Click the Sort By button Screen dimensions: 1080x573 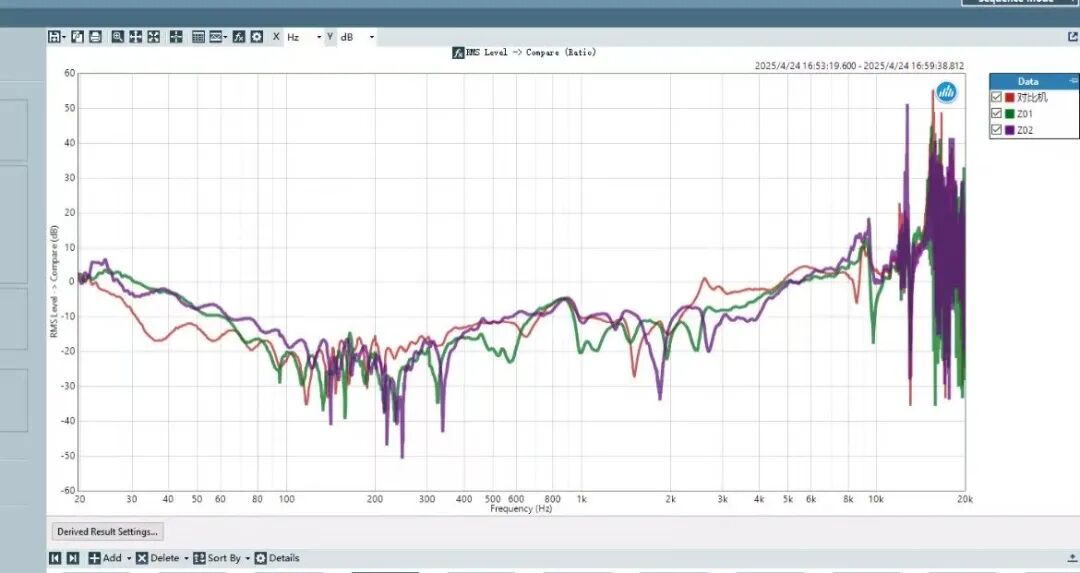[217, 559]
